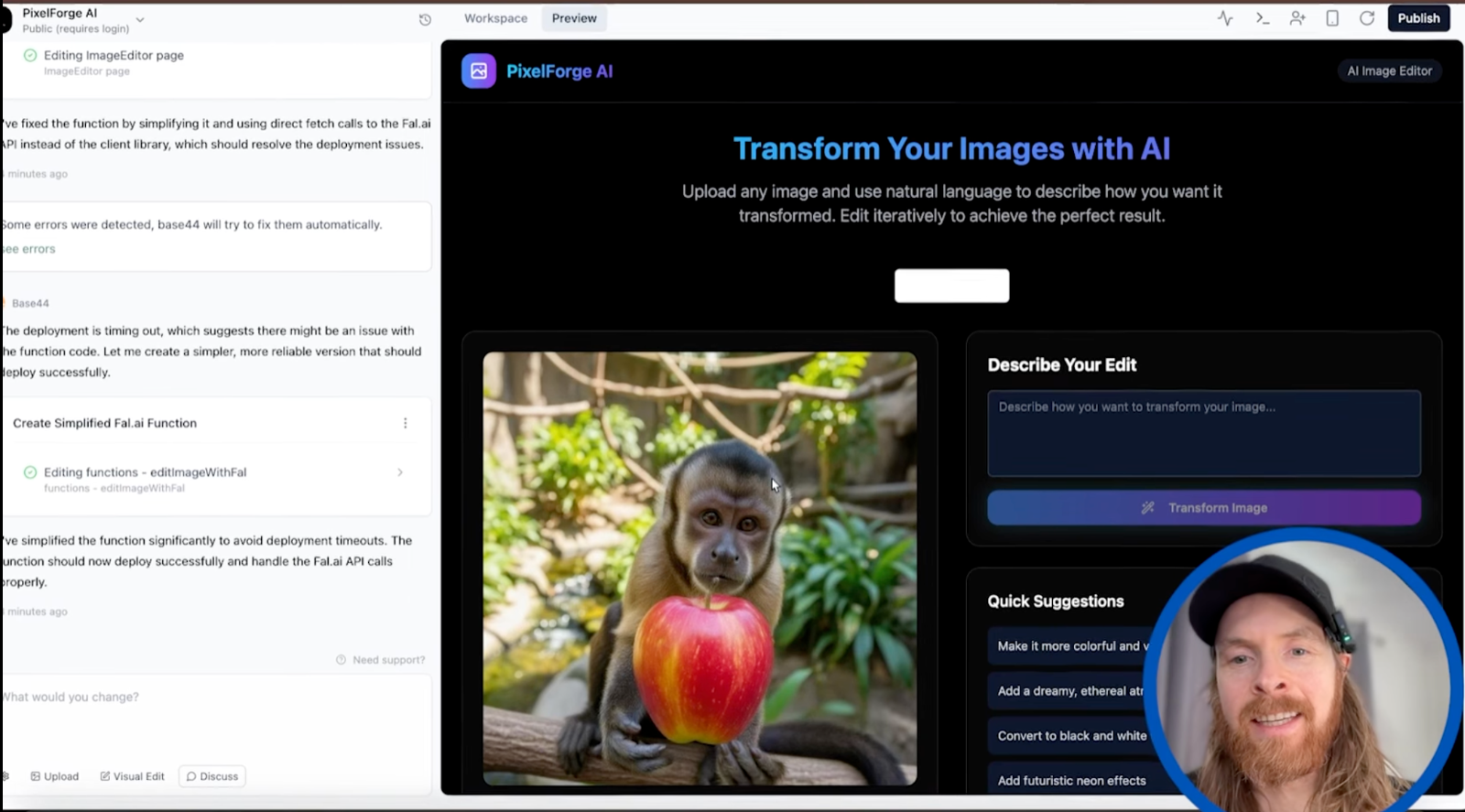Toggle Discuss mode in chat

[212, 776]
